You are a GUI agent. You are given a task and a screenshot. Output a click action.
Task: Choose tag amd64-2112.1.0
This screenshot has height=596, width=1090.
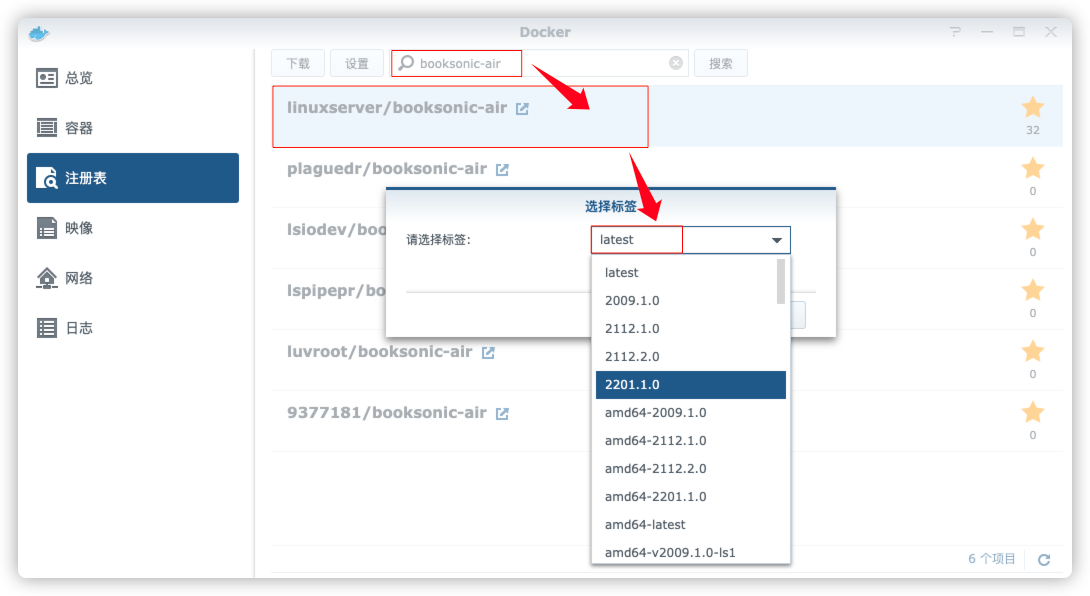click(x=690, y=440)
